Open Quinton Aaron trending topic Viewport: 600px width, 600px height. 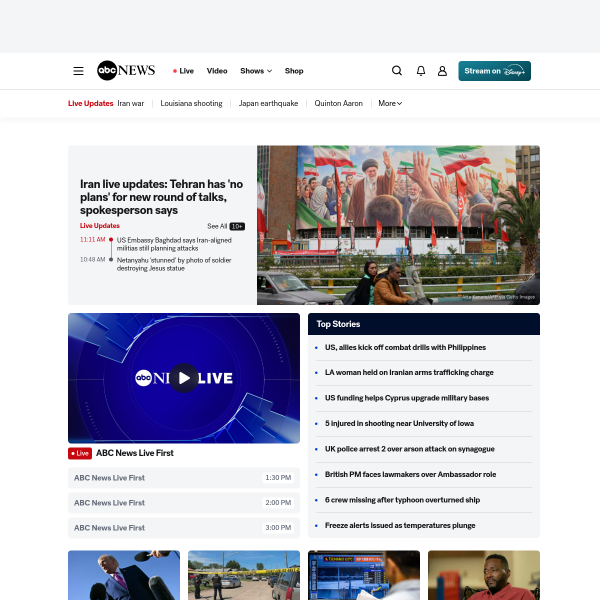[338, 103]
